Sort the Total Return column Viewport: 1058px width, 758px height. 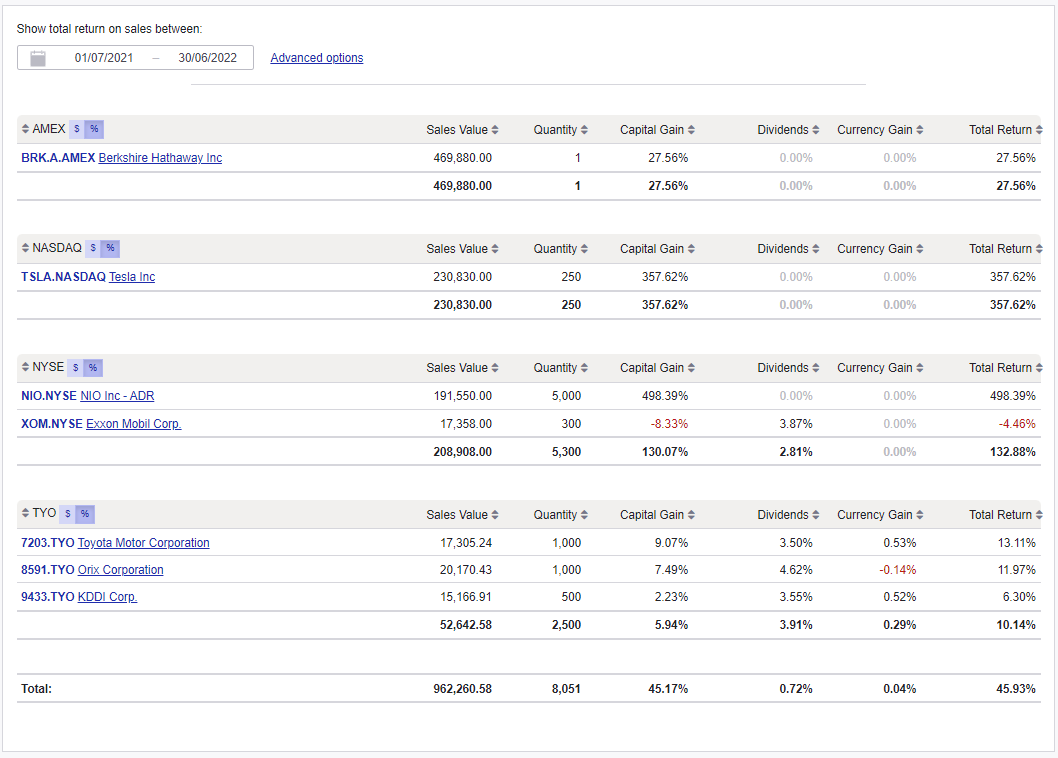[1040, 129]
